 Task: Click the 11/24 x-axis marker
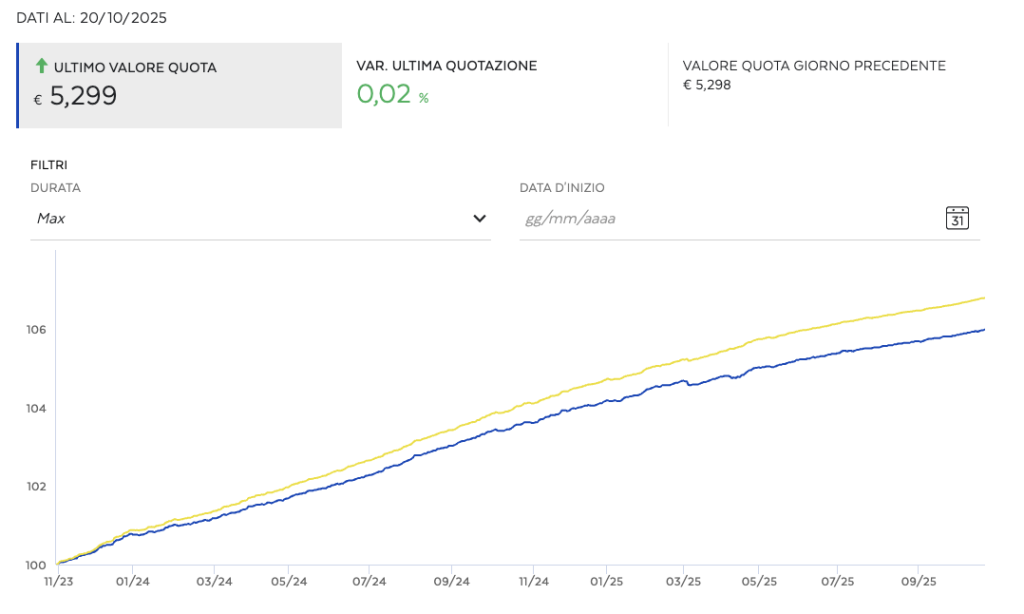(x=534, y=581)
